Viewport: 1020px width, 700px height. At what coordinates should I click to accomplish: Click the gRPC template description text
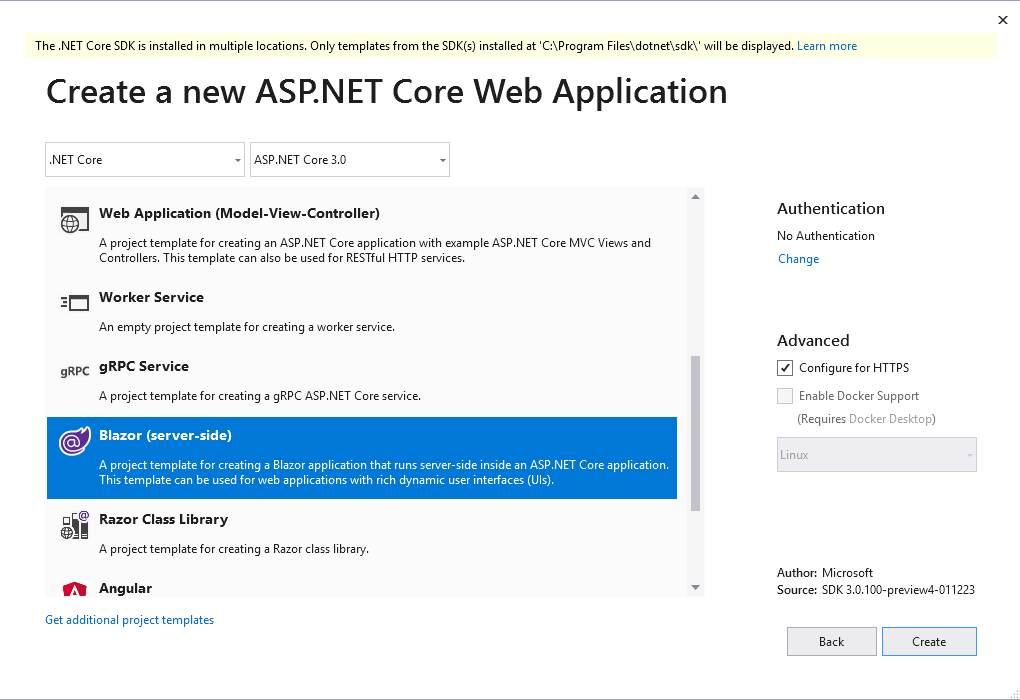(260, 396)
